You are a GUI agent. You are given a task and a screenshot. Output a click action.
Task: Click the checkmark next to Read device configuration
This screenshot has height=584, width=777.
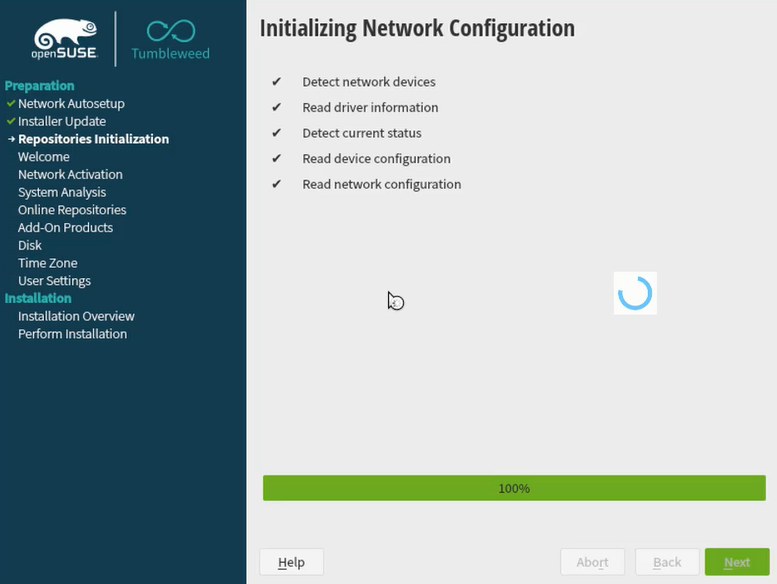pos(277,159)
